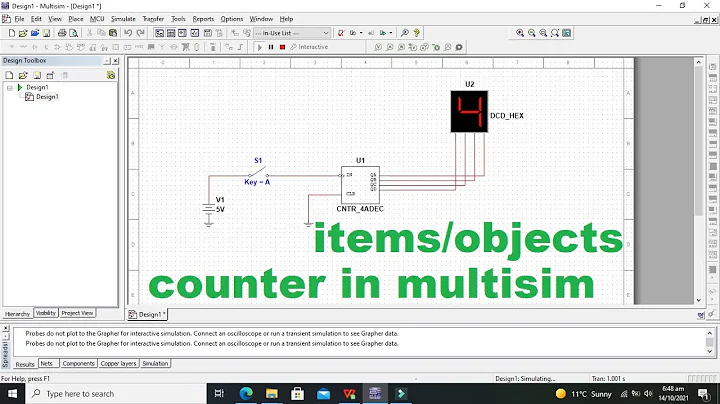Image resolution: width=720 pixels, height=404 pixels.
Task: Click the Zoom In icon
Action: [520, 33]
